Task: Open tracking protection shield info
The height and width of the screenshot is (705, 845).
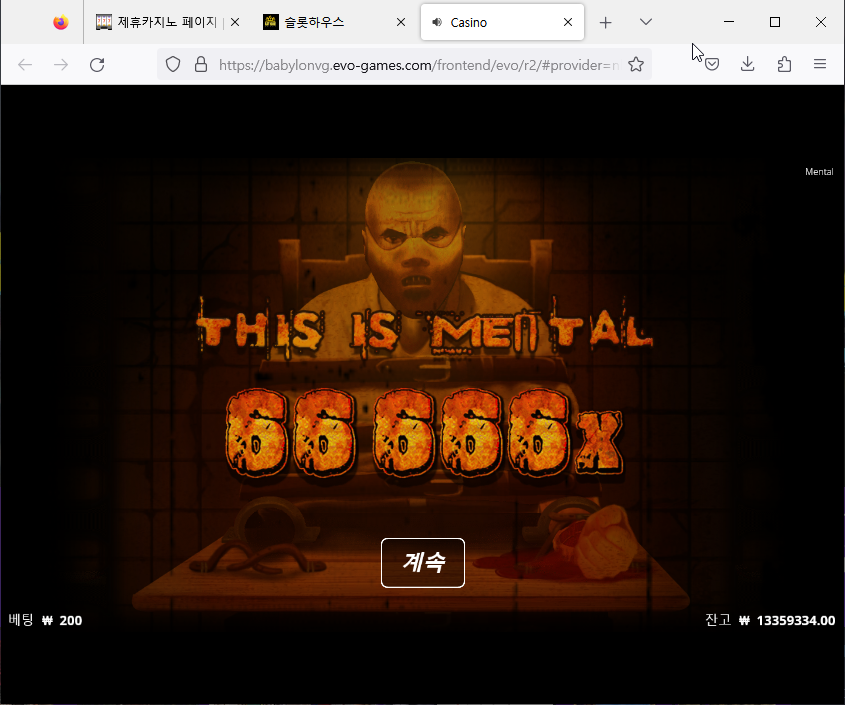Action: pyautogui.click(x=173, y=64)
